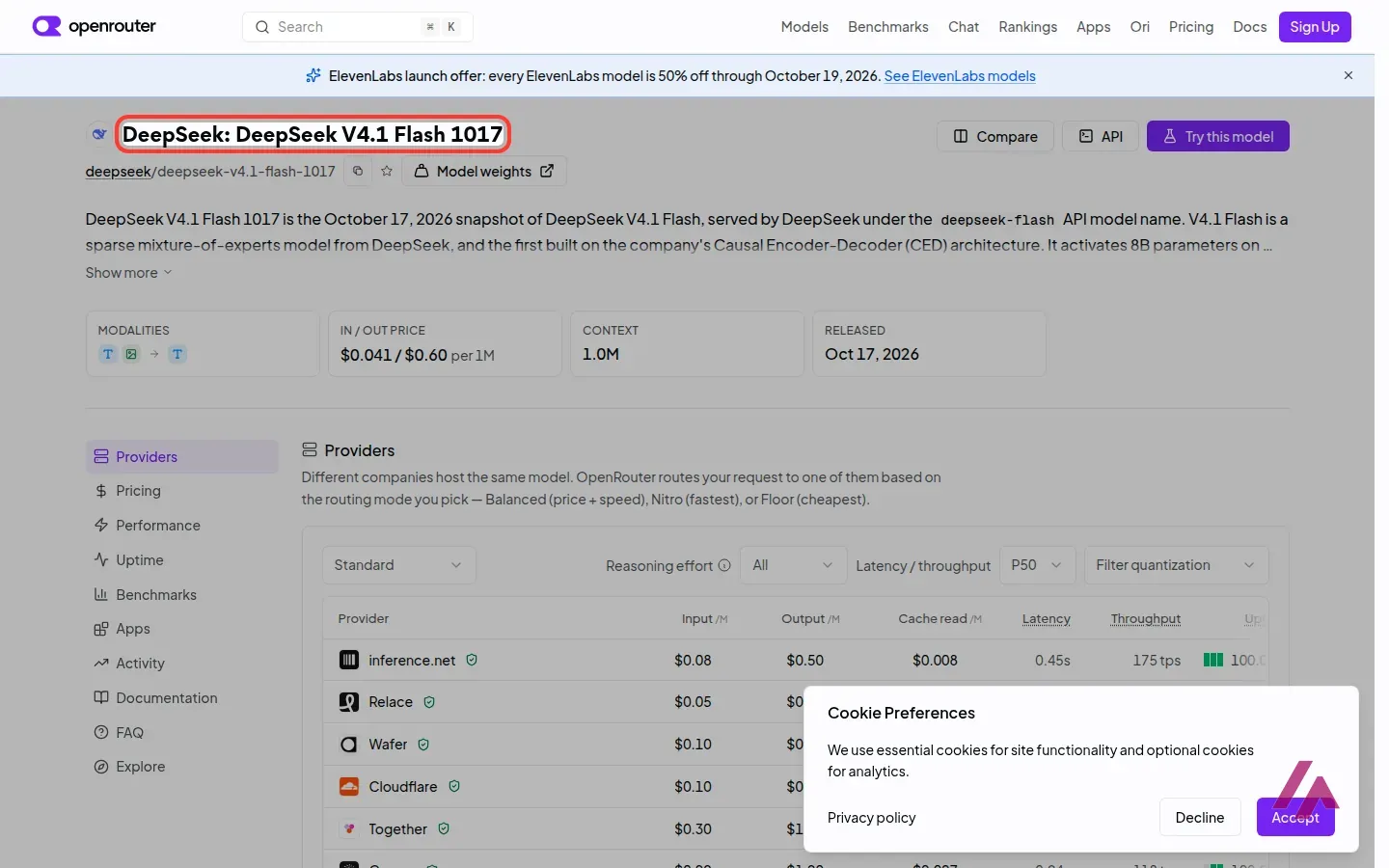
Task: Open the Privacy policy link
Action: 872,818
